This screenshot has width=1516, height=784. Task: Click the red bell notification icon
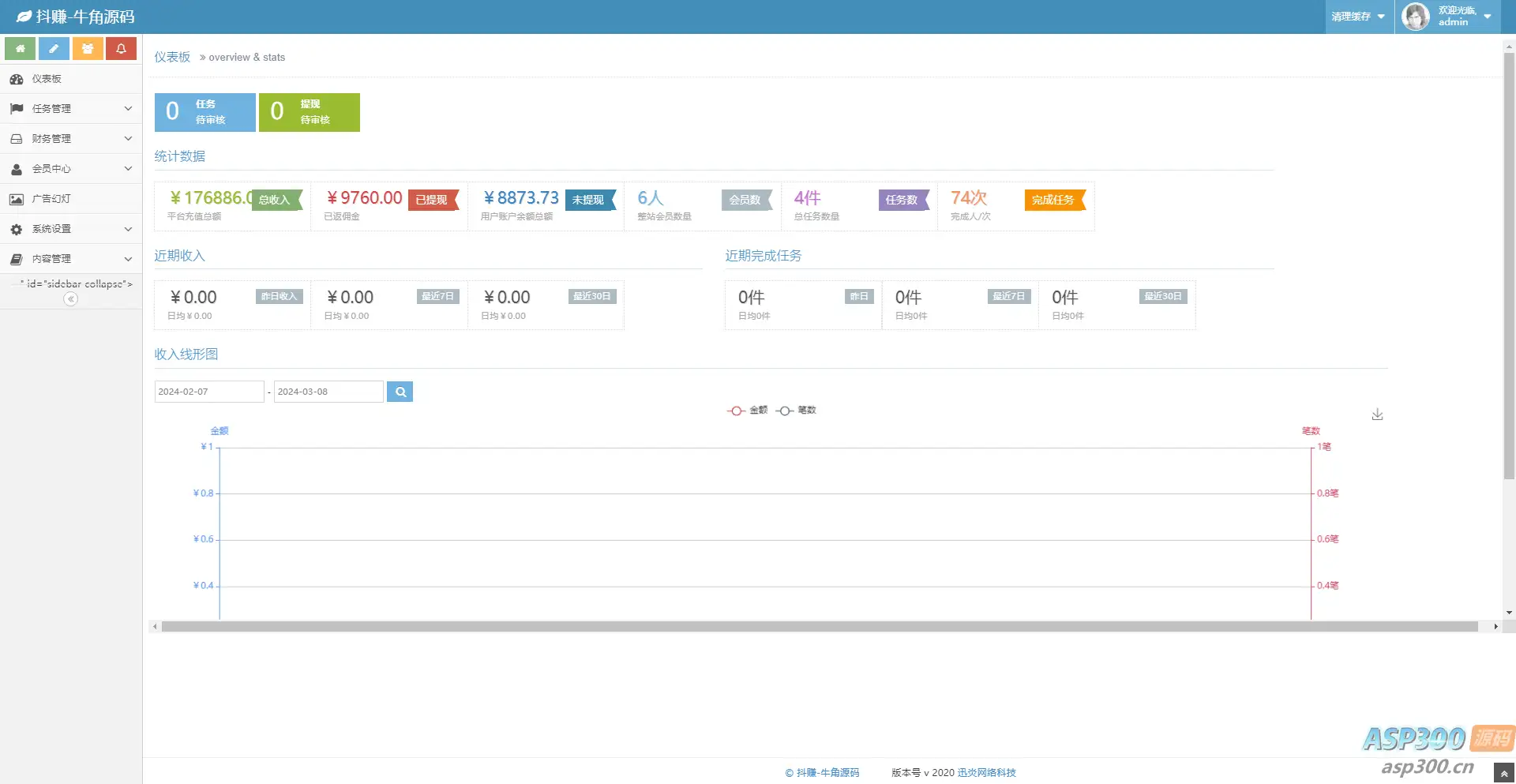tap(121, 48)
